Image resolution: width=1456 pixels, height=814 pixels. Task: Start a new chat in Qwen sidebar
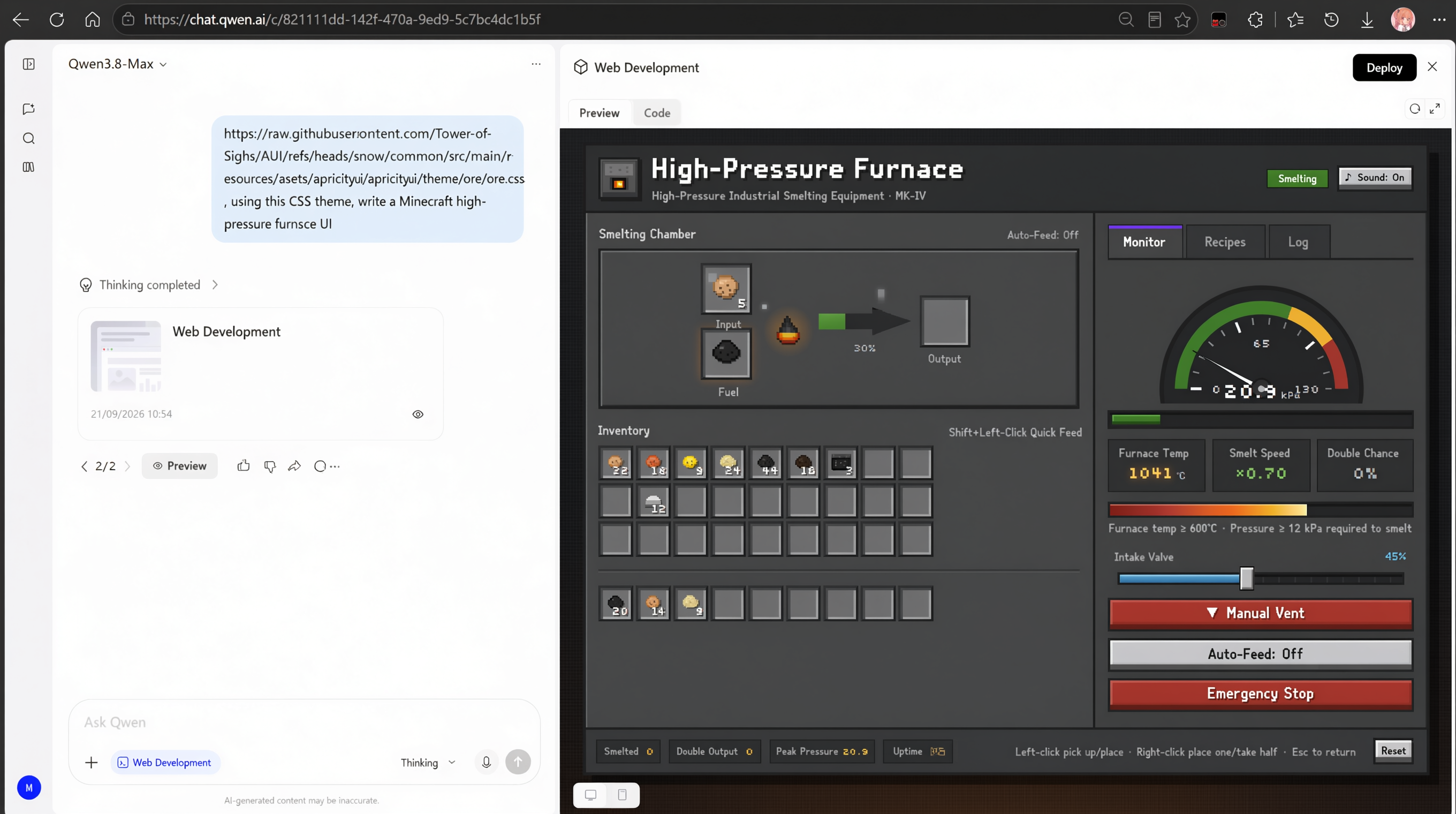point(29,109)
